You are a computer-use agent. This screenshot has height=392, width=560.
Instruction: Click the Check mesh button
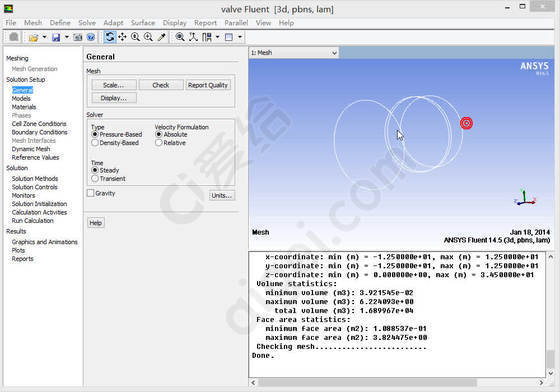[x=161, y=85]
